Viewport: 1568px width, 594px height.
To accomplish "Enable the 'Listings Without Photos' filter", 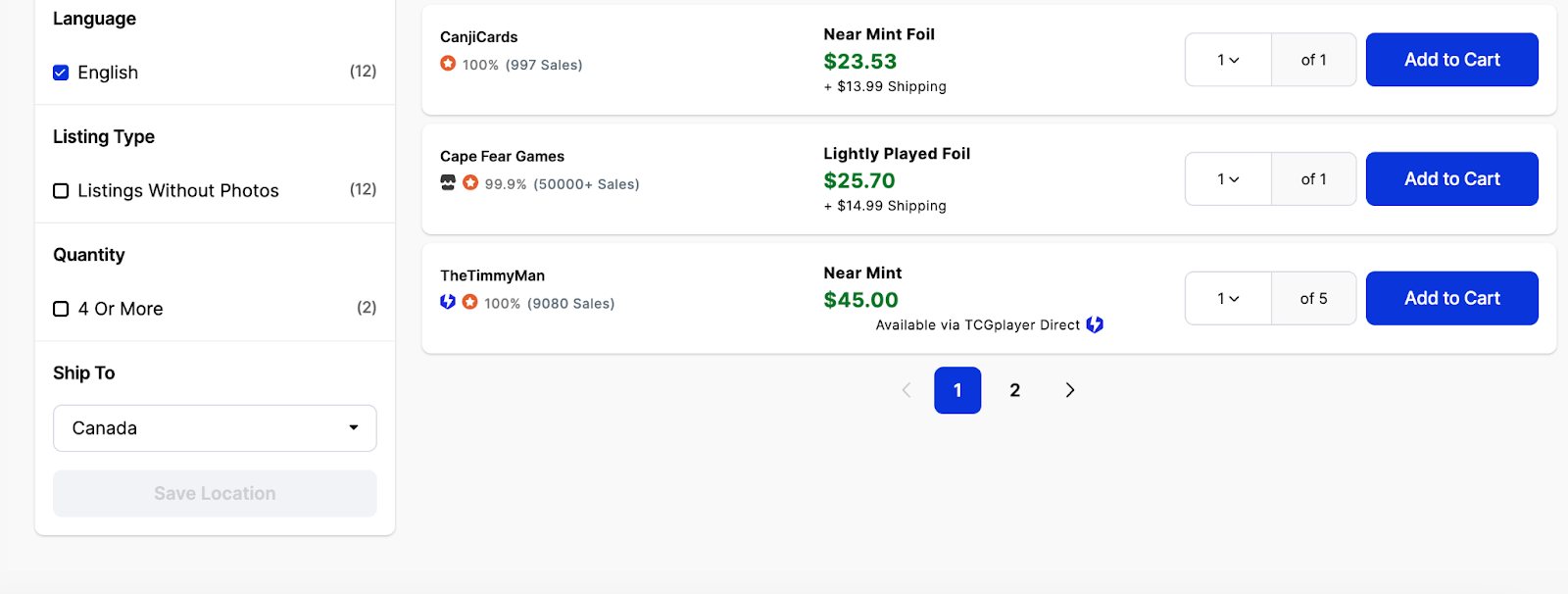I will point(60,190).
